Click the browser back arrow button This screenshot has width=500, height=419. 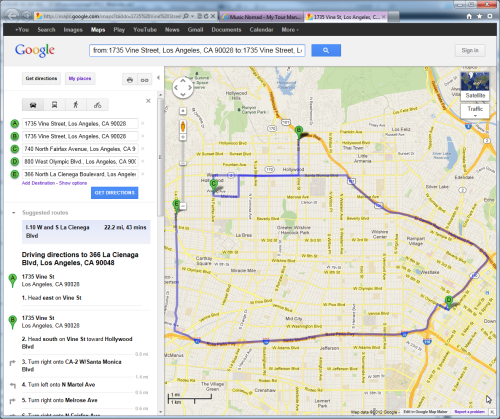13,16
